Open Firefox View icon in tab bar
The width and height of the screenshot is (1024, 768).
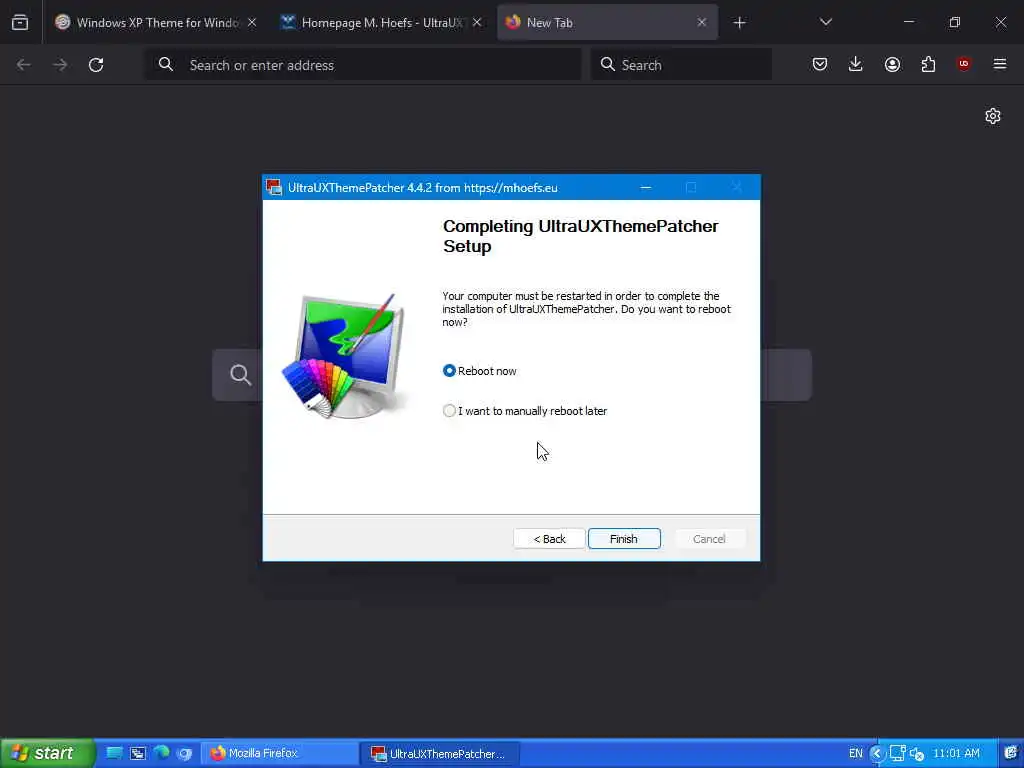(20, 22)
